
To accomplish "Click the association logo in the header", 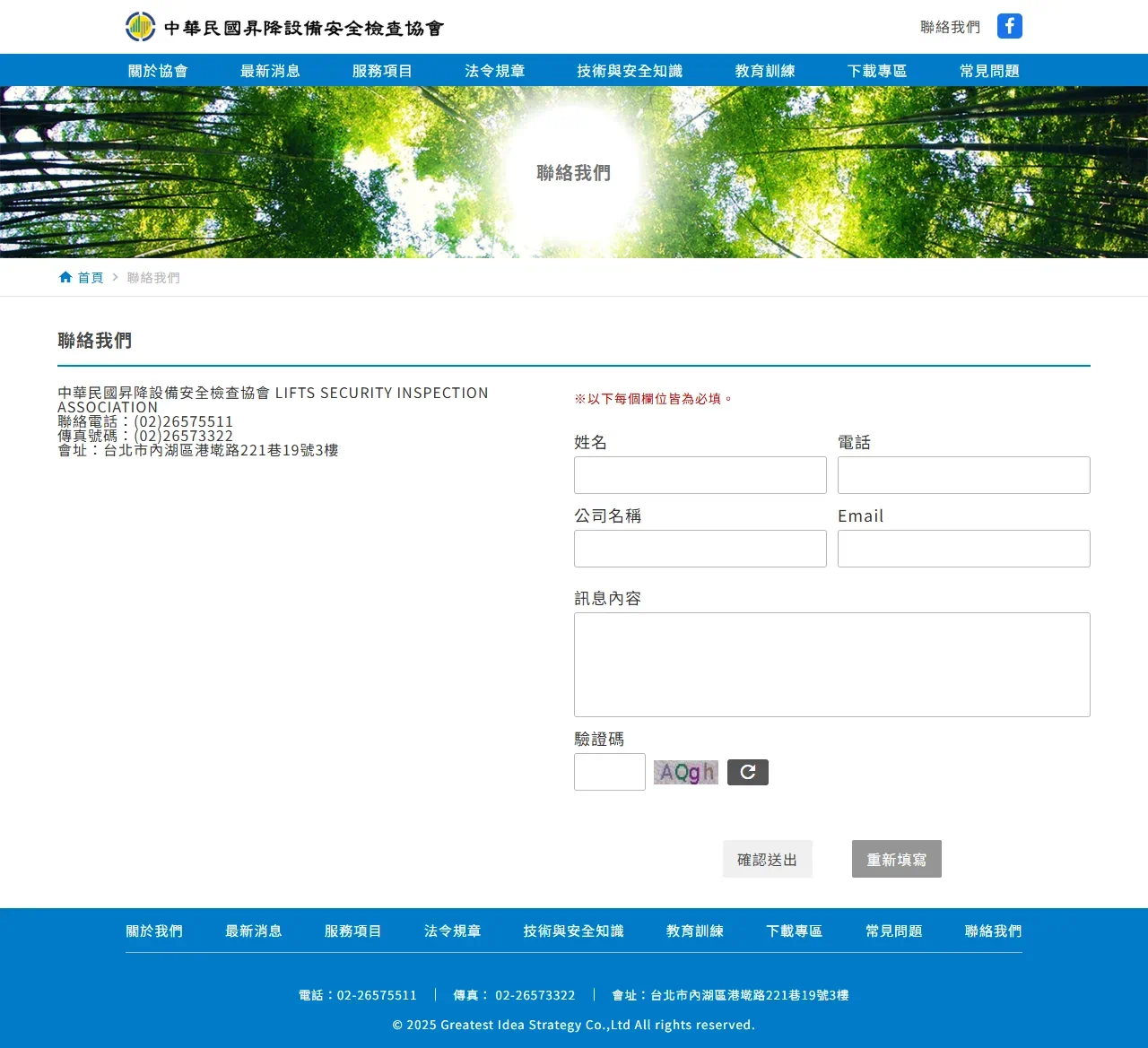I will coord(139,26).
